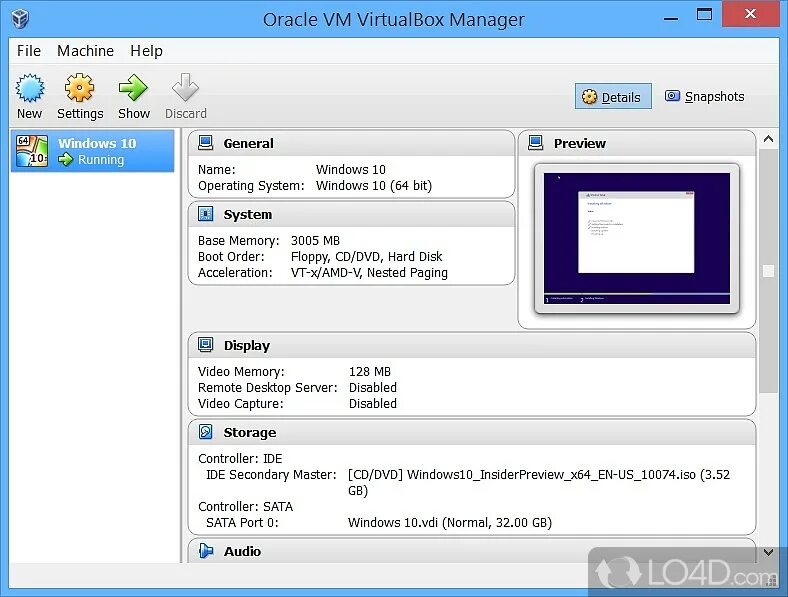Maximize the VirtualBox Manager window
This screenshot has height=597, width=788.
click(704, 15)
